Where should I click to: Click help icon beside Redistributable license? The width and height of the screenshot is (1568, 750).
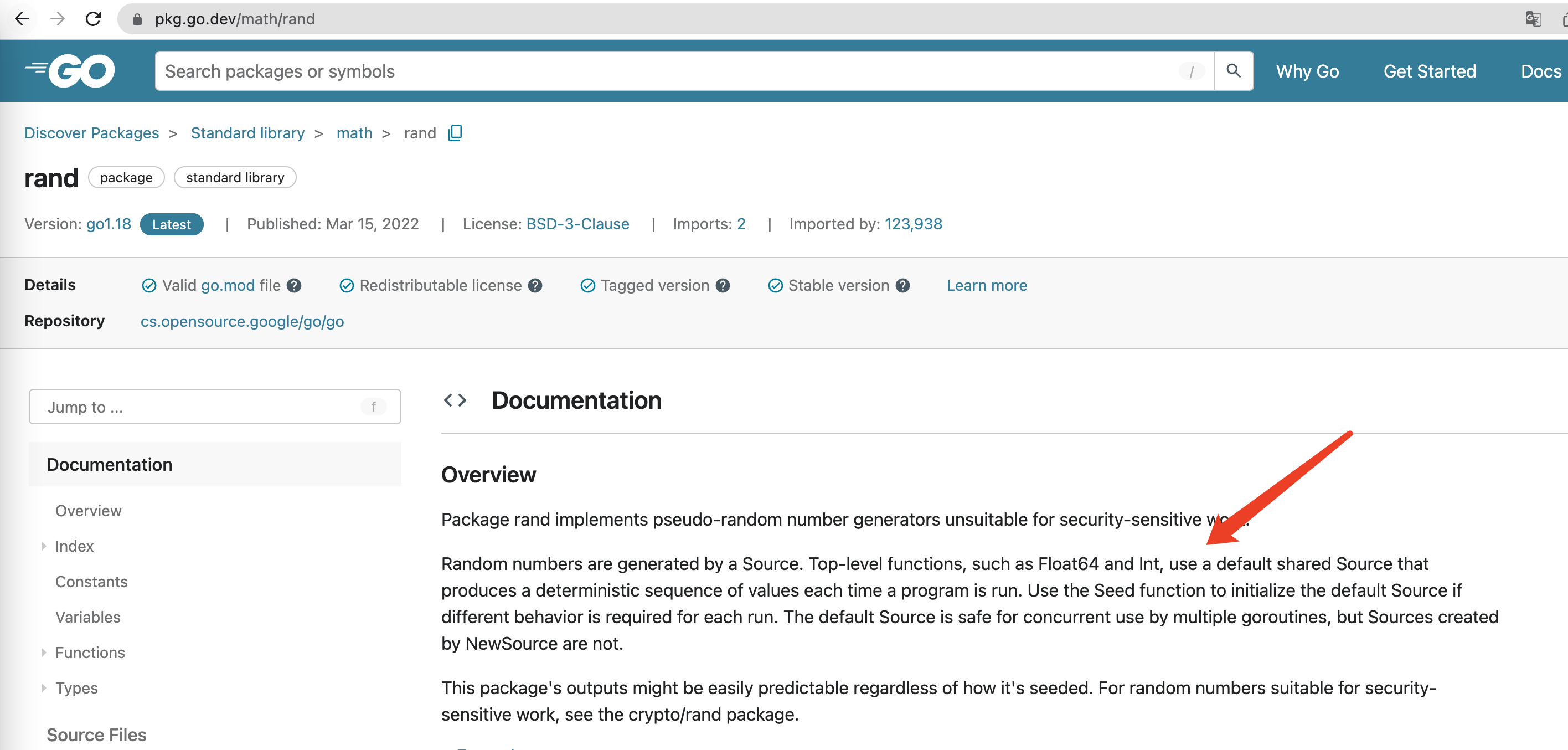coord(535,285)
